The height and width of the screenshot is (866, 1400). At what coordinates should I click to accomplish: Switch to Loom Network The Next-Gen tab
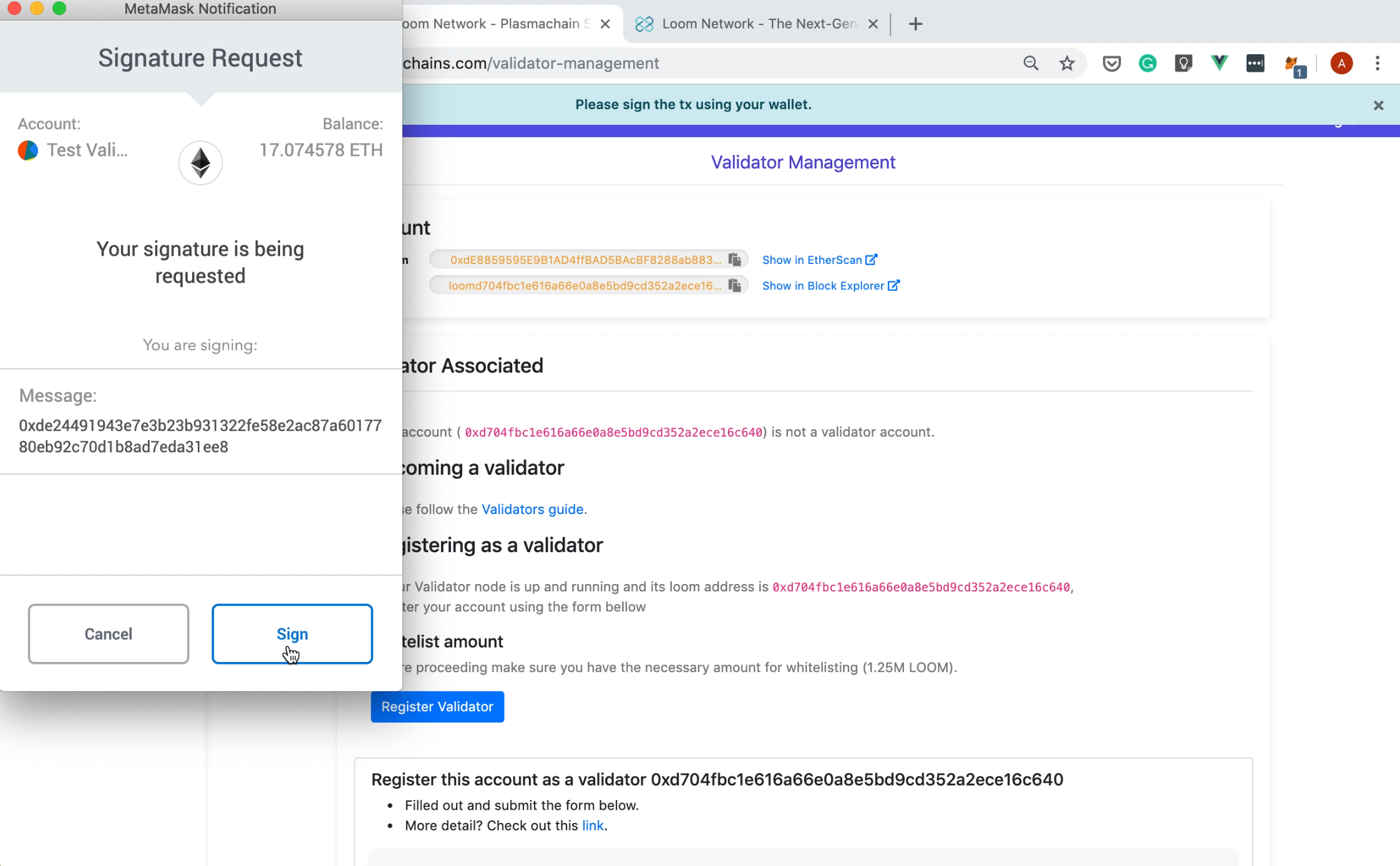(x=758, y=24)
